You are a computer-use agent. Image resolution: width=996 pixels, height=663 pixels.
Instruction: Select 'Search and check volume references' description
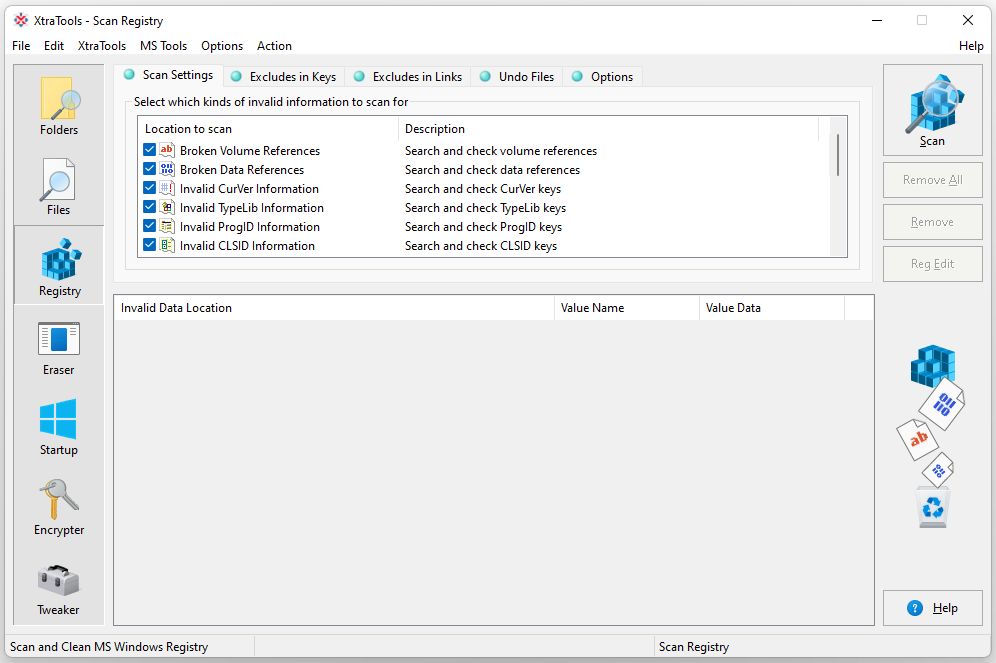501,151
